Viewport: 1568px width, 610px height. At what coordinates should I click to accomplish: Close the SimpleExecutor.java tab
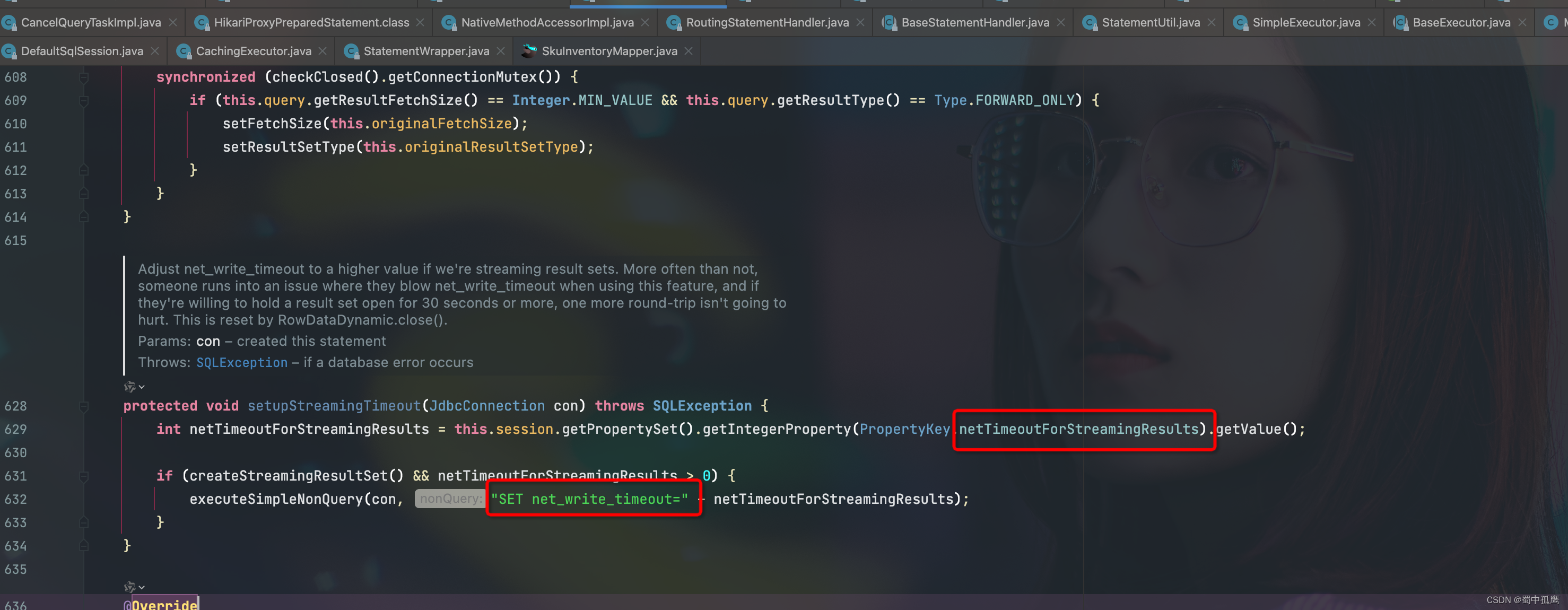tap(1371, 22)
